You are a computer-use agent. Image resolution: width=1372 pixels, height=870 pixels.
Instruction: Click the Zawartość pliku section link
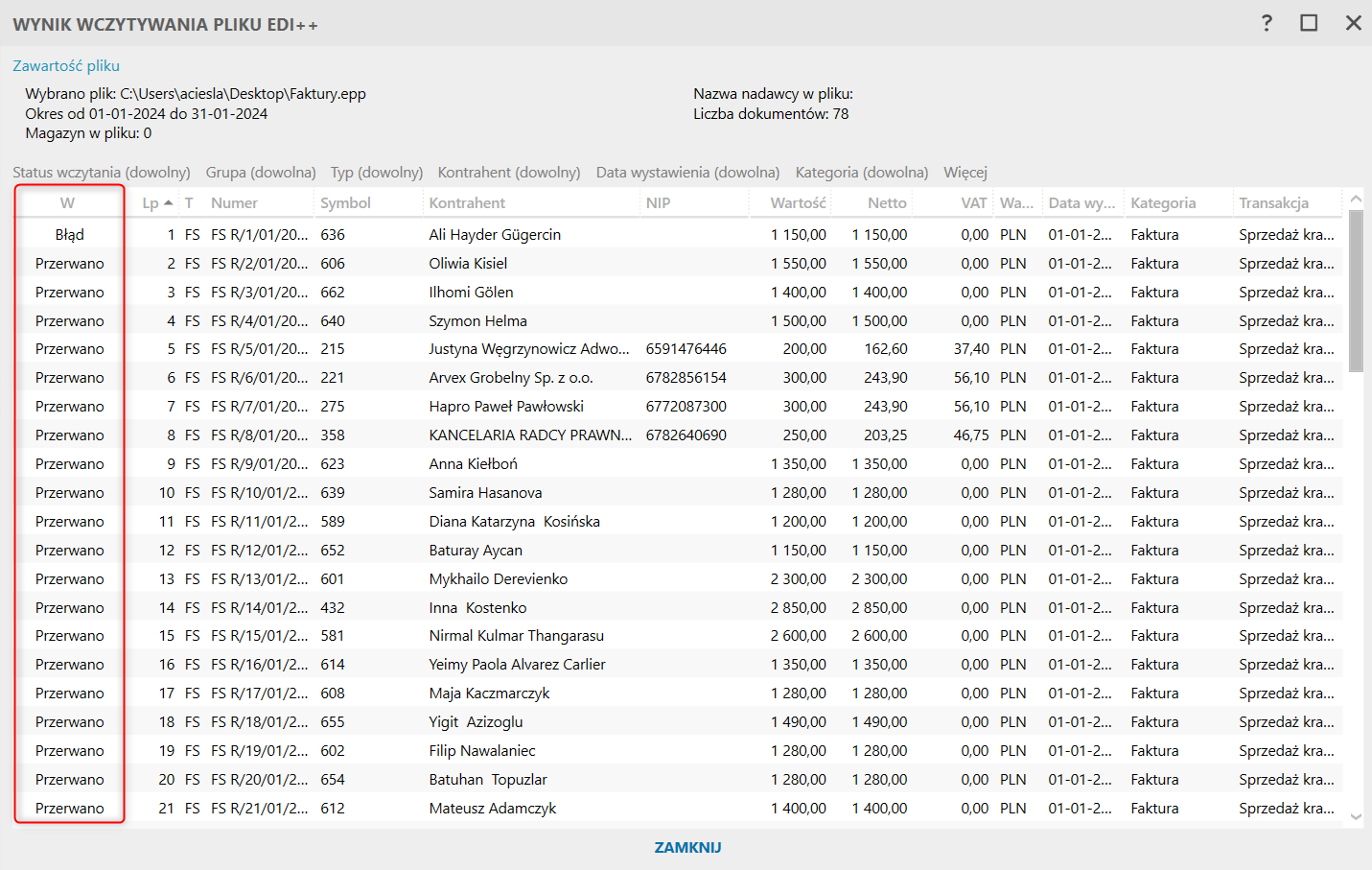(x=66, y=66)
